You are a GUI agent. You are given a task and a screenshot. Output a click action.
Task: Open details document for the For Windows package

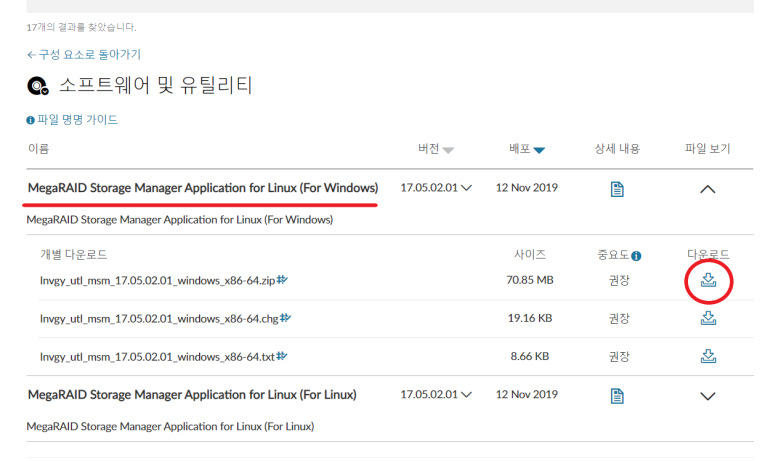point(617,189)
